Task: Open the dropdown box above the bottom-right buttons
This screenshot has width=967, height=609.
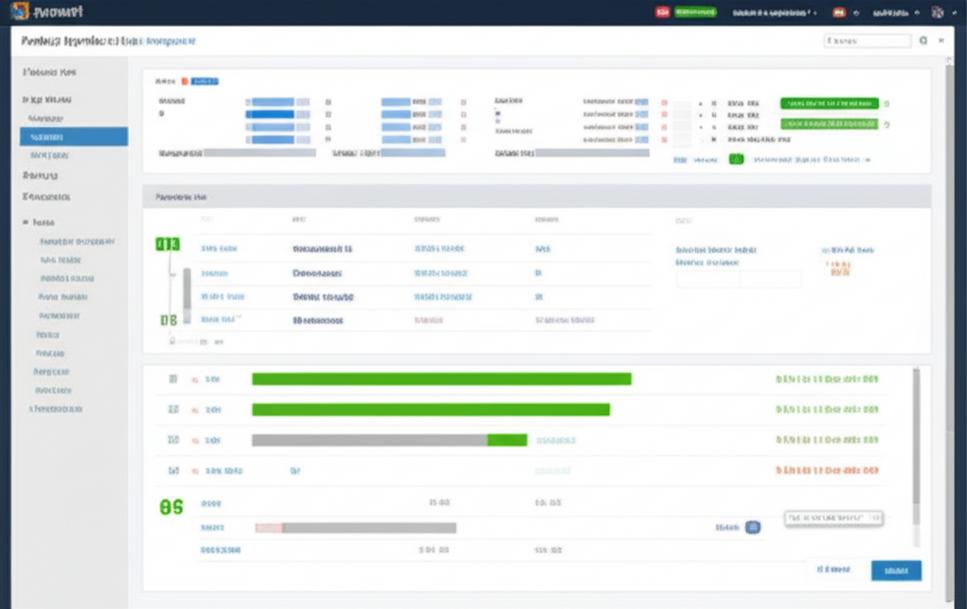Action: click(833, 518)
